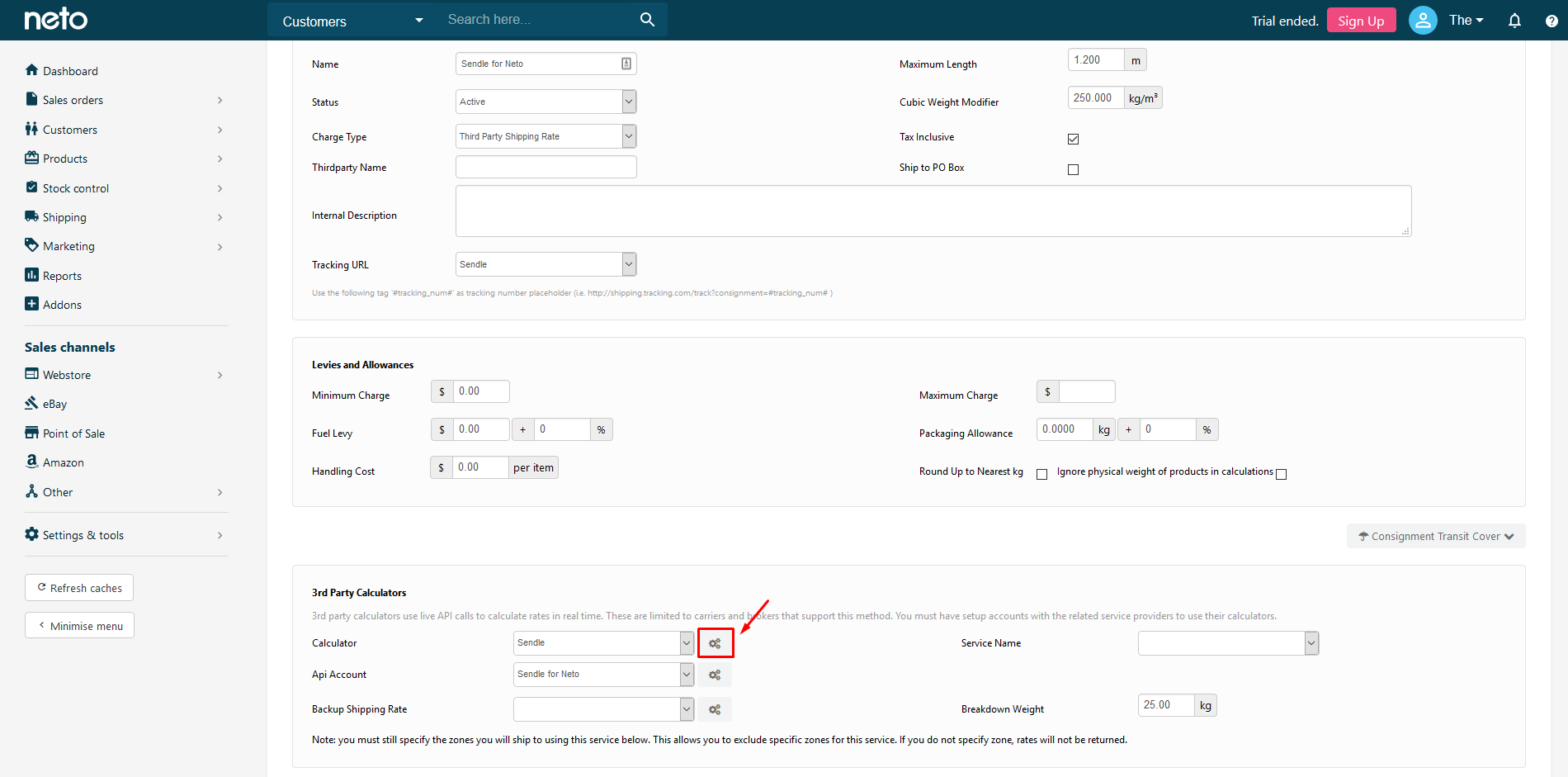The width and height of the screenshot is (1568, 777).
Task: Click the Webstore window icon
Action: [x=31, y=374]
